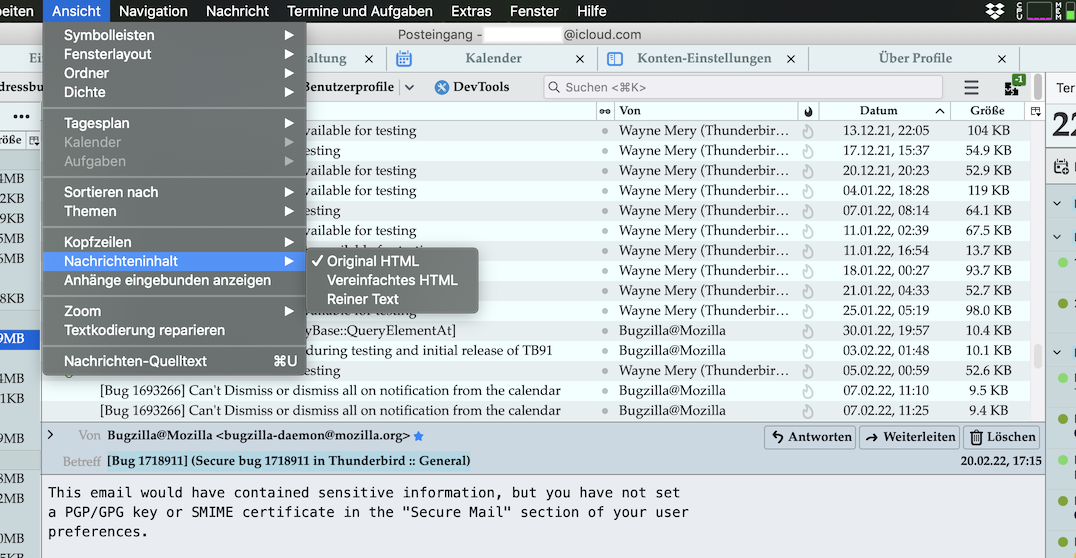
Task: Open the Sortieren nach submenu
Action: pyautogui.click(x=111, y=192)
